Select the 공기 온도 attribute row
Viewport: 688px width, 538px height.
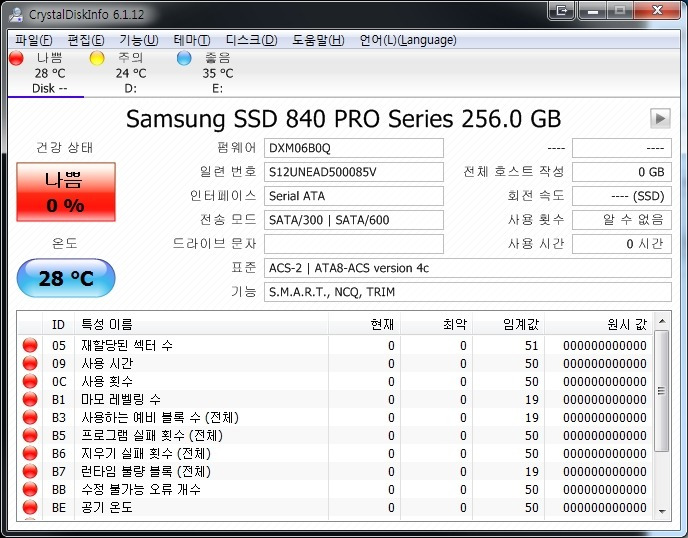tap(335, 507)
